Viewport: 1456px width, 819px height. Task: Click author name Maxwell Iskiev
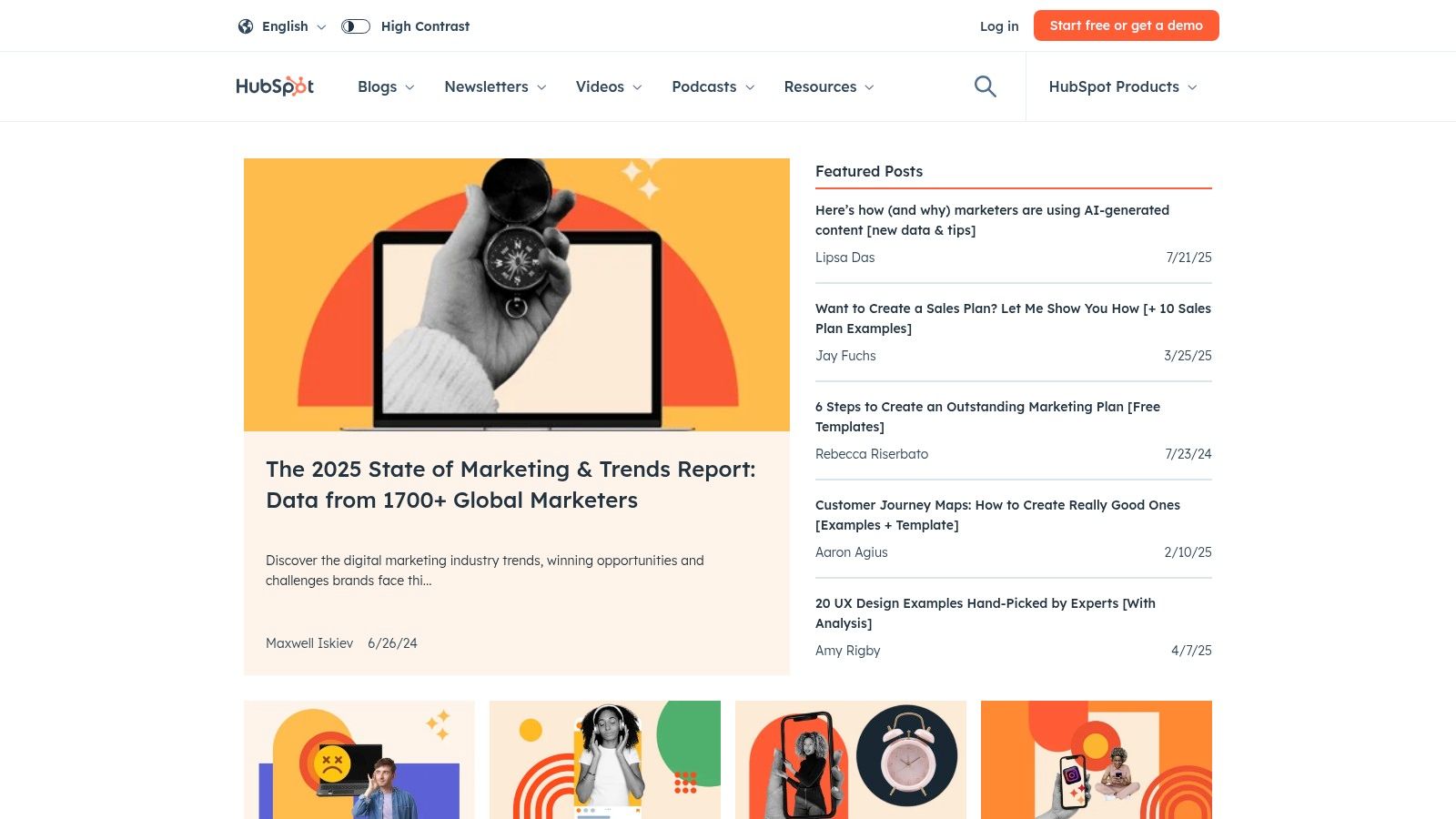(x=309, y=643)
